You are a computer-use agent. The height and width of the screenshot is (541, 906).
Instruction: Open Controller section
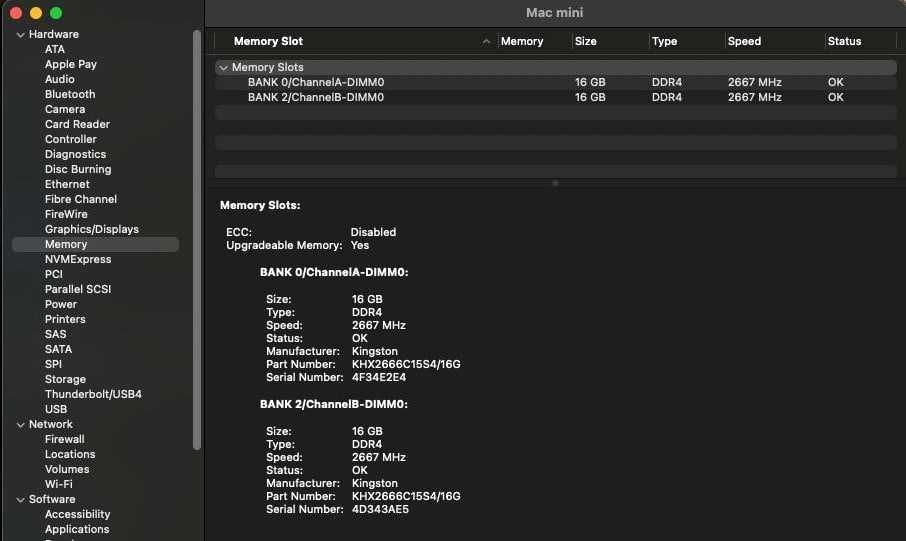click(70, 139)
